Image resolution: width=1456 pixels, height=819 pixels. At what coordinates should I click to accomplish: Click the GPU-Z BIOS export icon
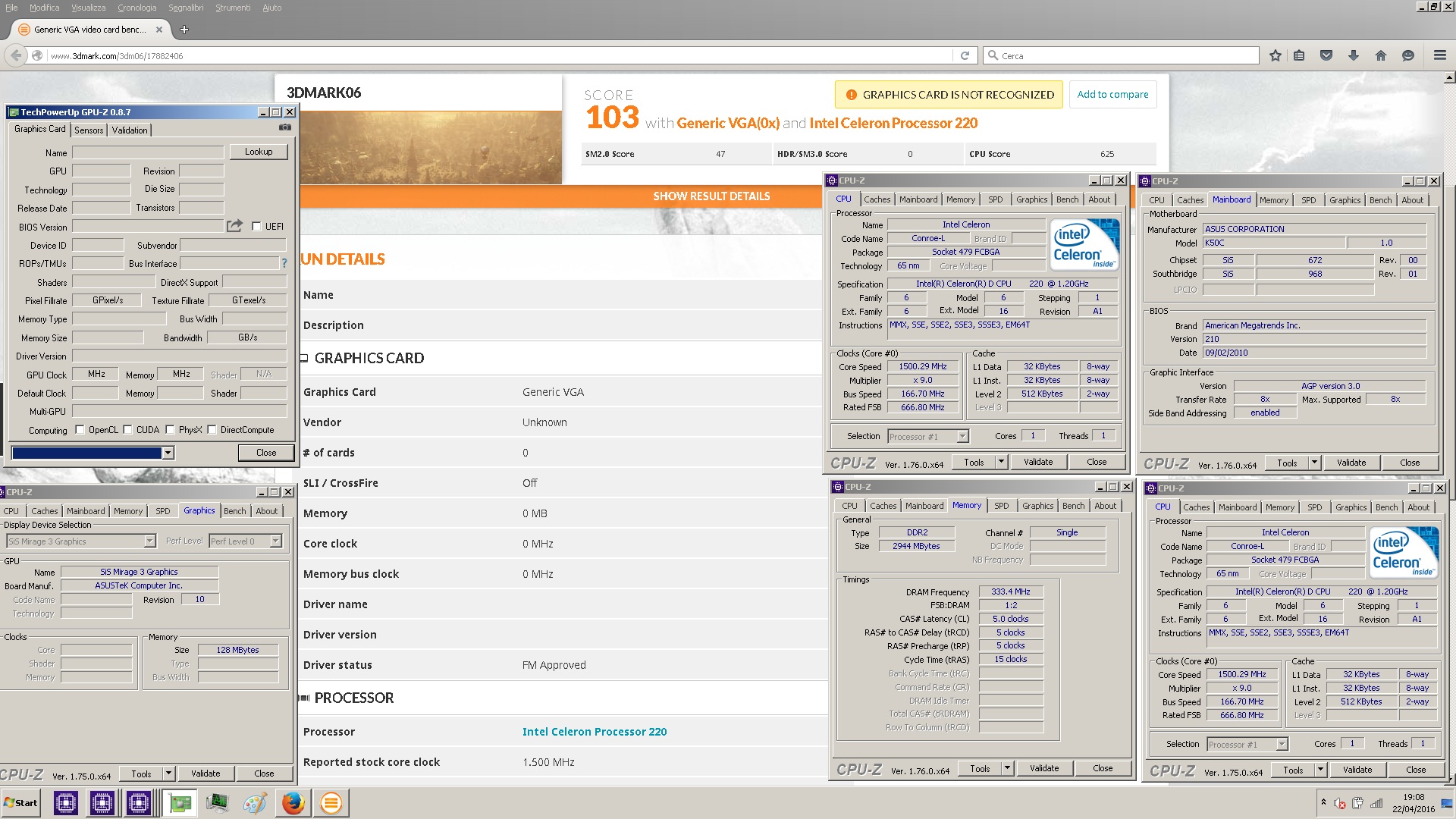click(x=234, y=226)
